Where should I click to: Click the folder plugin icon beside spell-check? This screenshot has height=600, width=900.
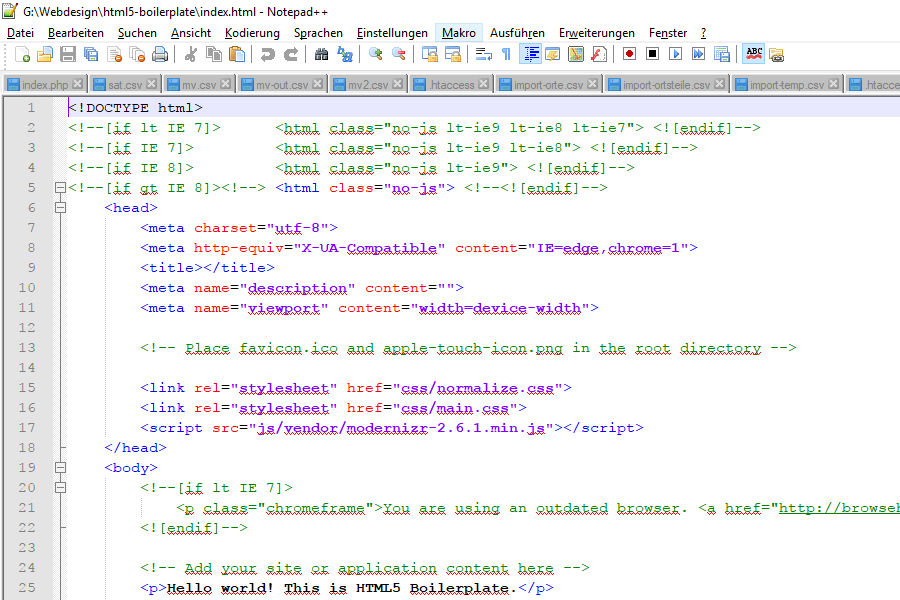tap(776, 55)
